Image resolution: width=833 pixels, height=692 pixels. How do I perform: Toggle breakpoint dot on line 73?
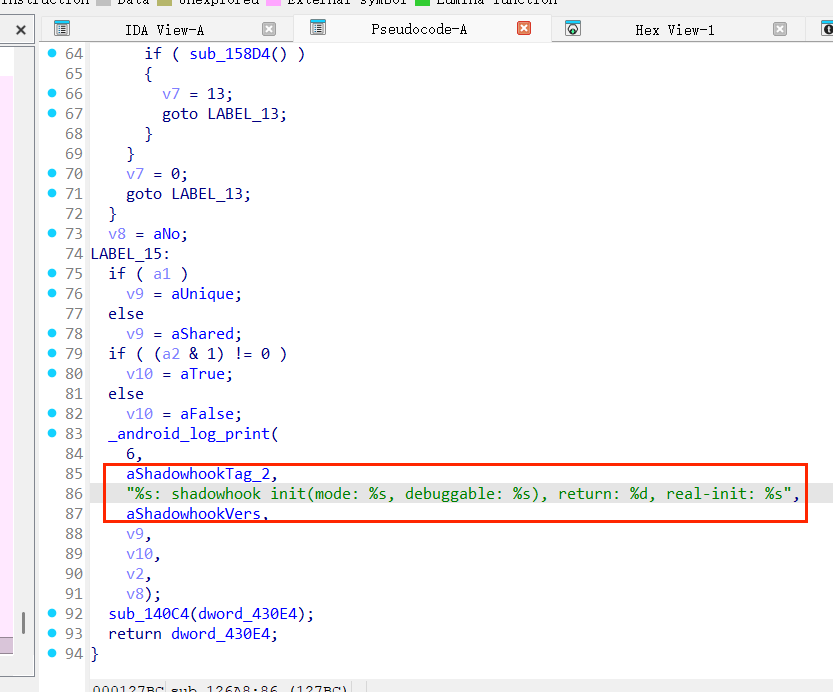[52, 233]
